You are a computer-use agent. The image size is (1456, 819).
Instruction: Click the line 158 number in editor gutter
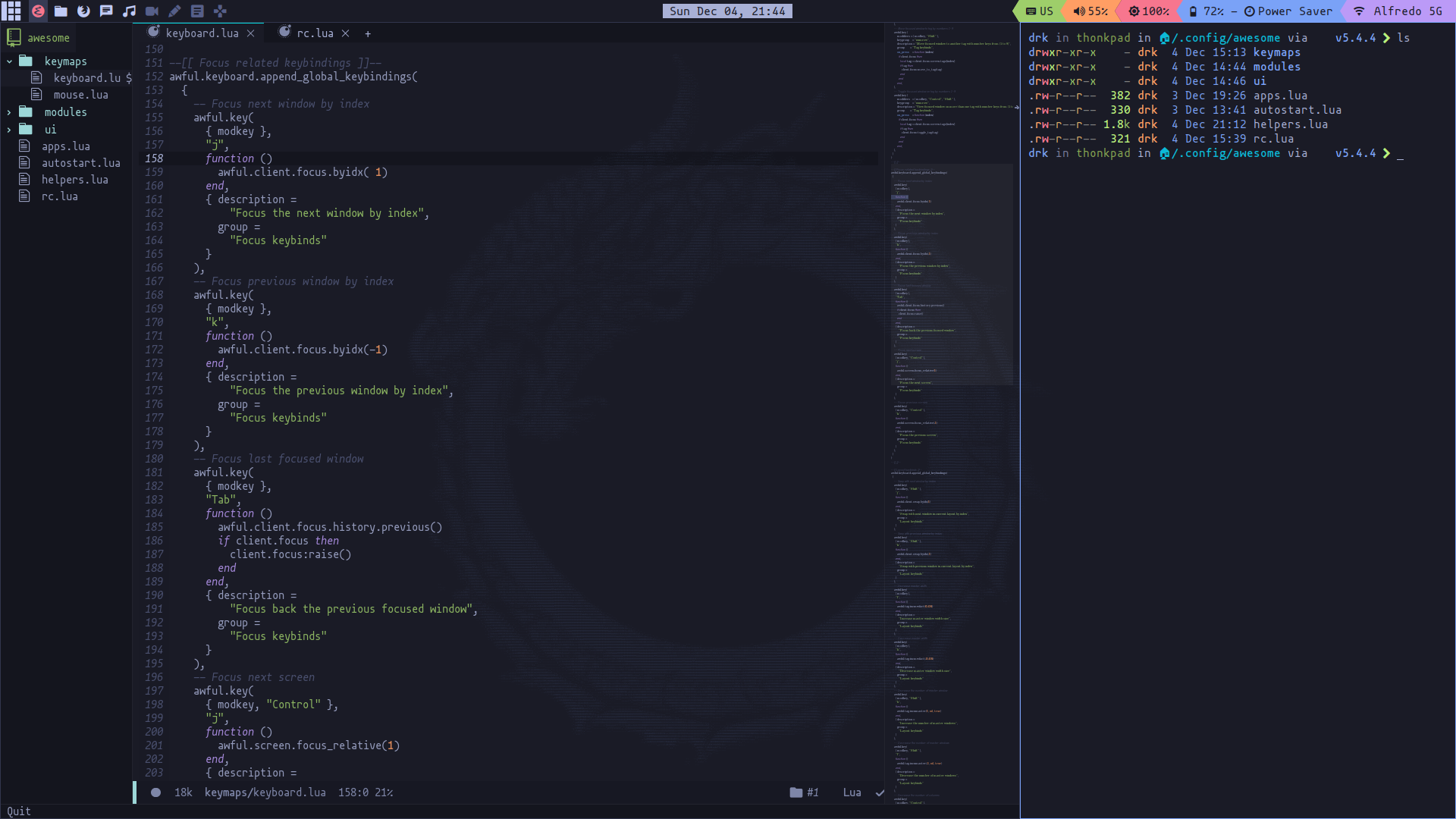154,158
